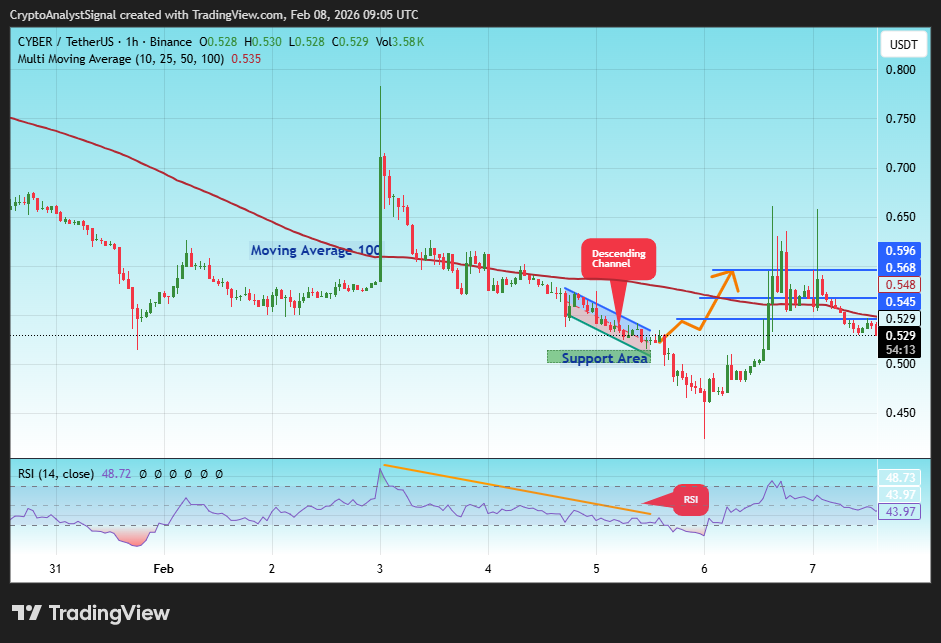Click the '3' date on time axis
This screenshot has height=643, width=941.
(x=380, y=569)
